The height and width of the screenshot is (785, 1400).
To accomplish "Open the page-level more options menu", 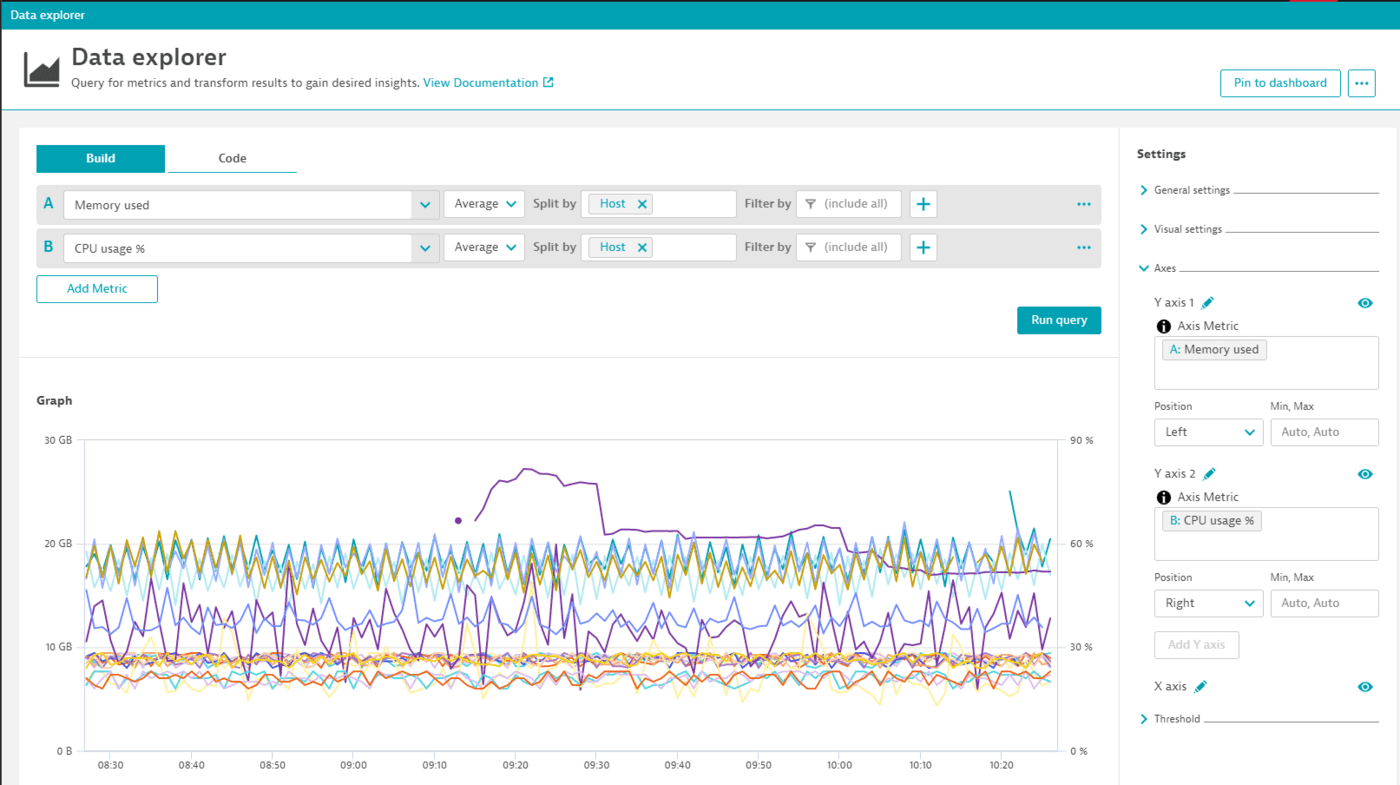I will (1361, 83).
